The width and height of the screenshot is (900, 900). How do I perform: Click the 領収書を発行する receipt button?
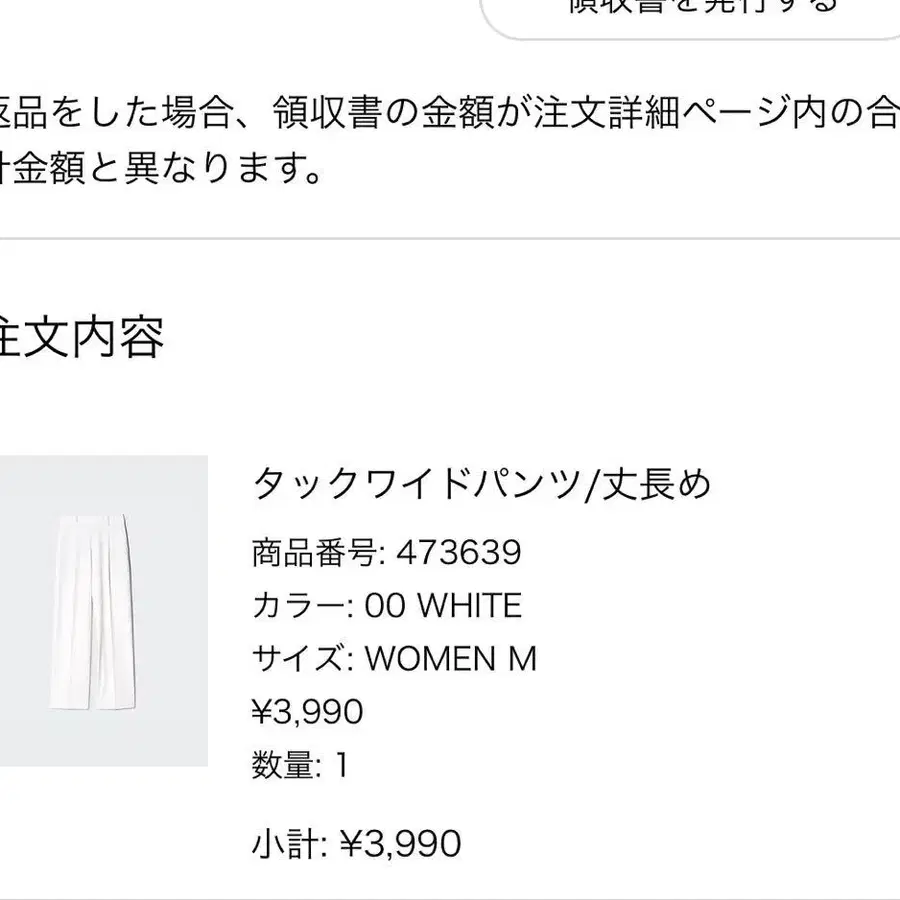[700, 12]
